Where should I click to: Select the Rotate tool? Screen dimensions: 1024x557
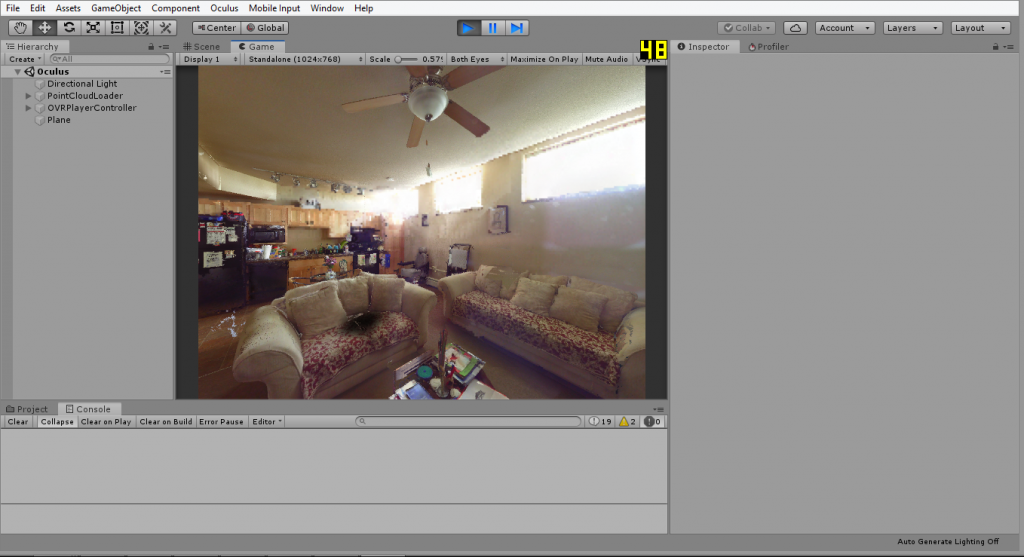coord(69,27)
